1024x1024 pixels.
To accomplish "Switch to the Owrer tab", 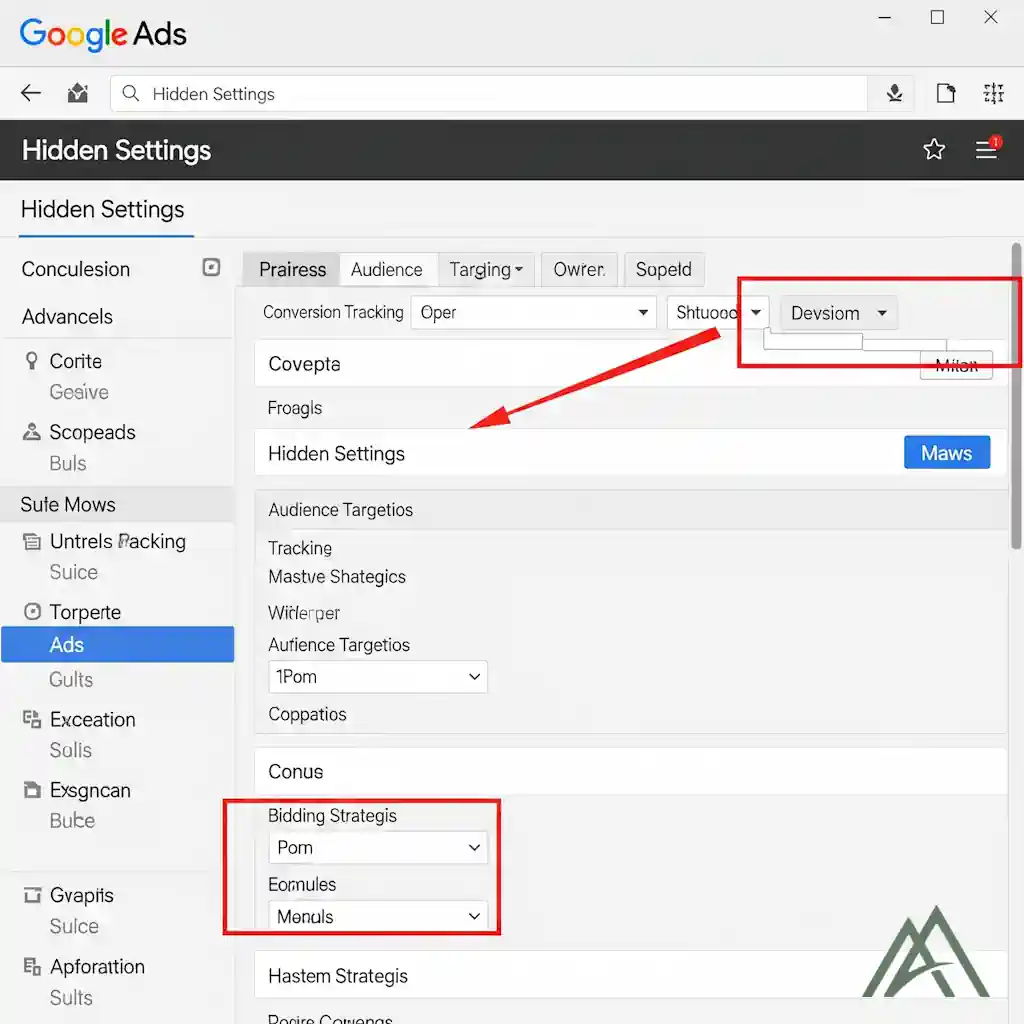I will click(x=579, y=269).
